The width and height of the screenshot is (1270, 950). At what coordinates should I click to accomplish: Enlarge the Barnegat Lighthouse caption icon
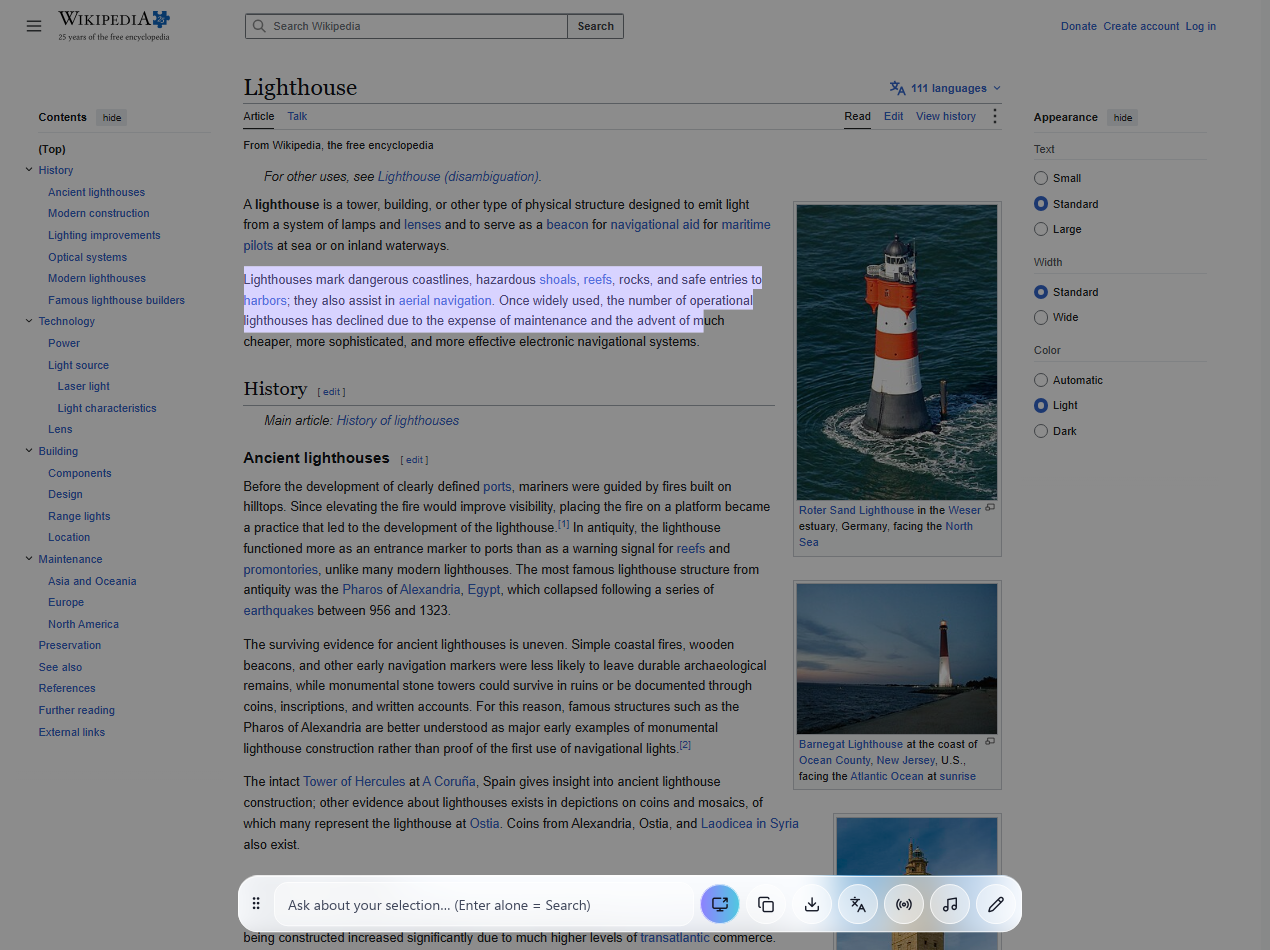990,742
